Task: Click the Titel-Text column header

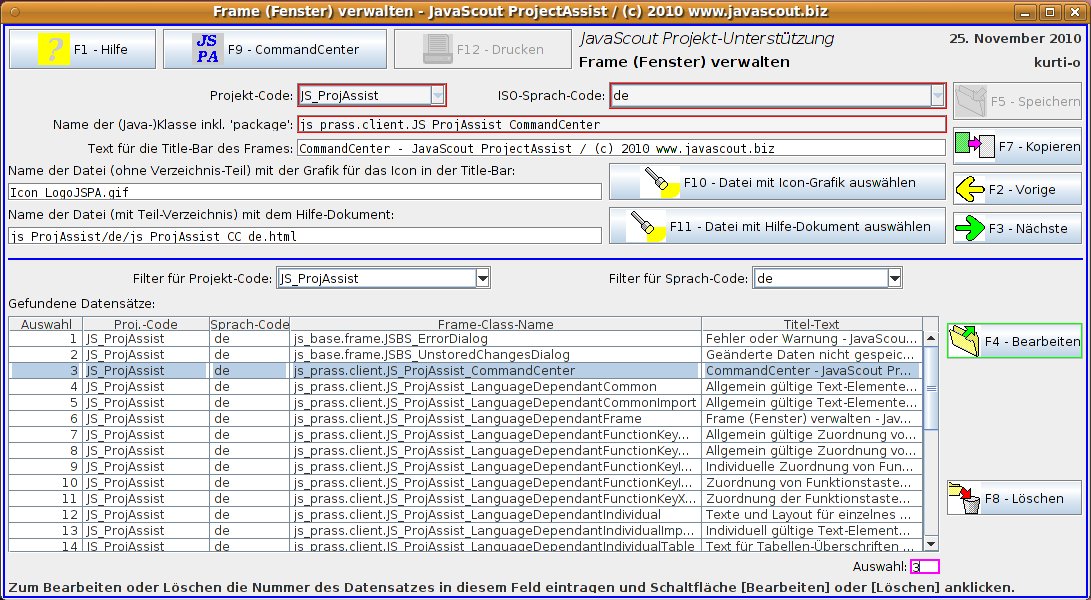Action: coord(811,325)
